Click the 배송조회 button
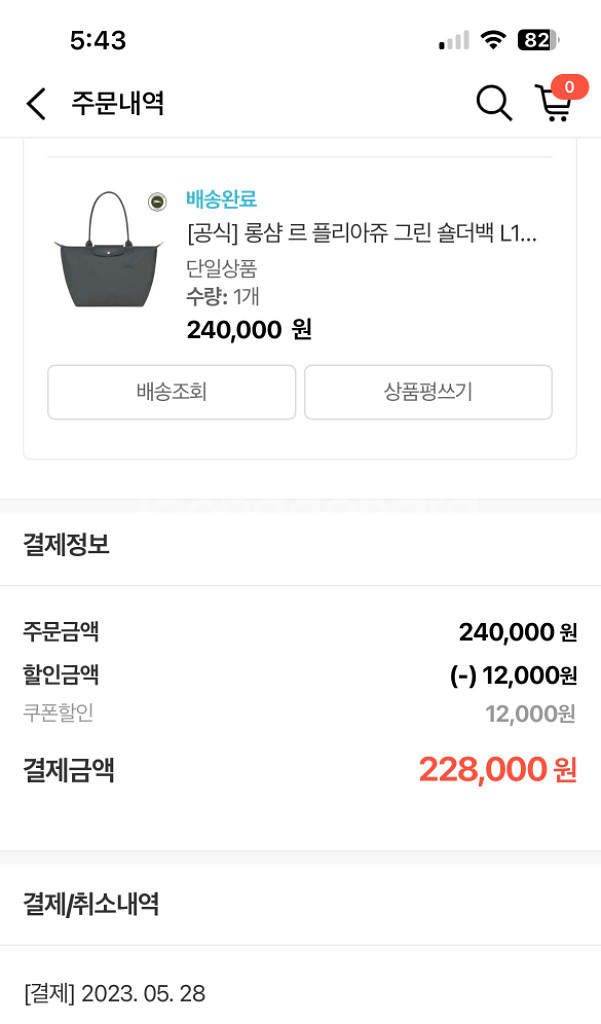The width and height of the screenshot is (601, 1024). coord(171,392)
